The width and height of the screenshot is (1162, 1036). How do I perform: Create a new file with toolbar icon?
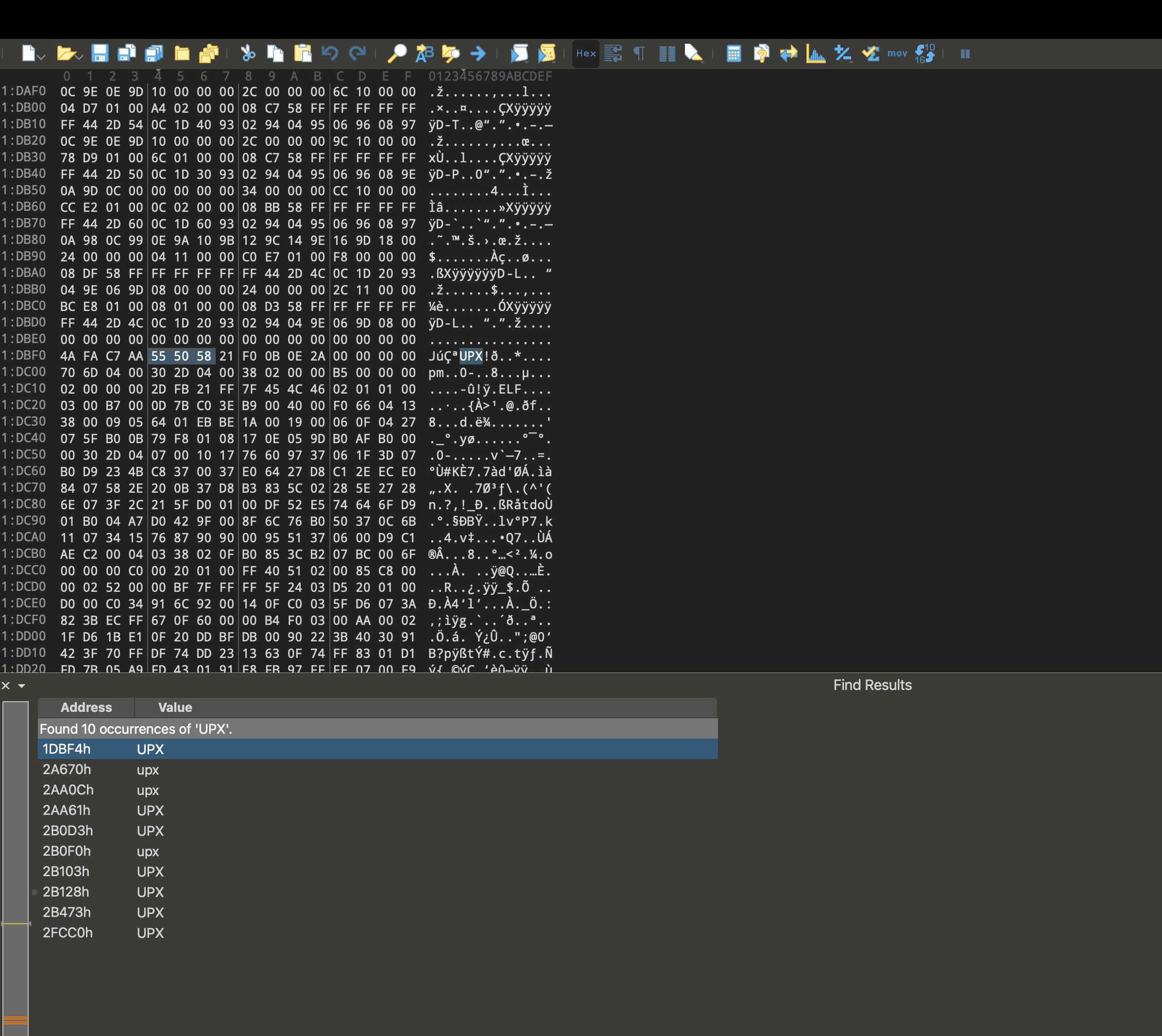29,53
